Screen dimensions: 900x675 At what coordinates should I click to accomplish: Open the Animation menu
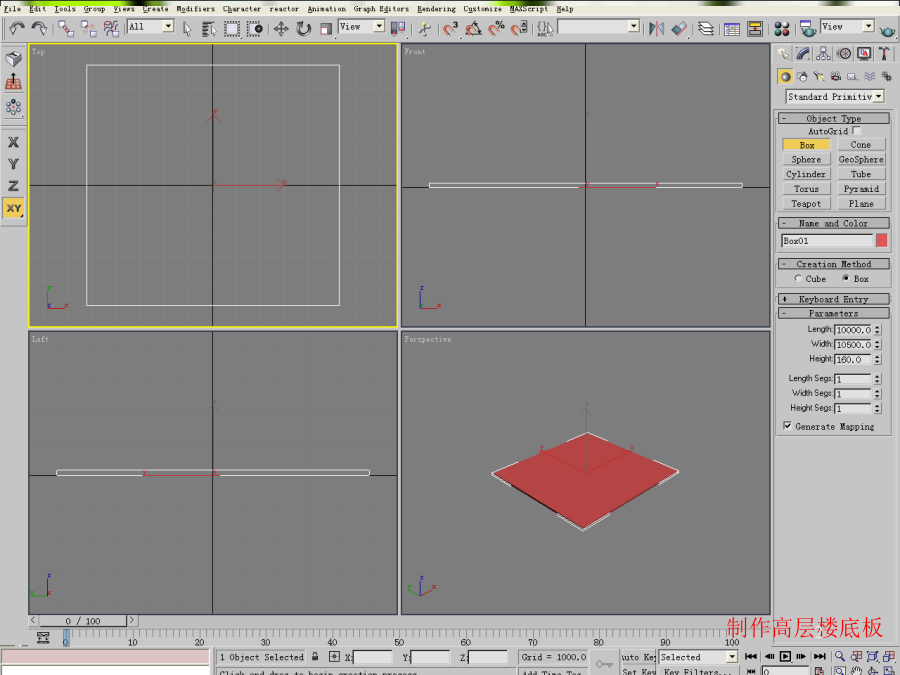(327, 9)
